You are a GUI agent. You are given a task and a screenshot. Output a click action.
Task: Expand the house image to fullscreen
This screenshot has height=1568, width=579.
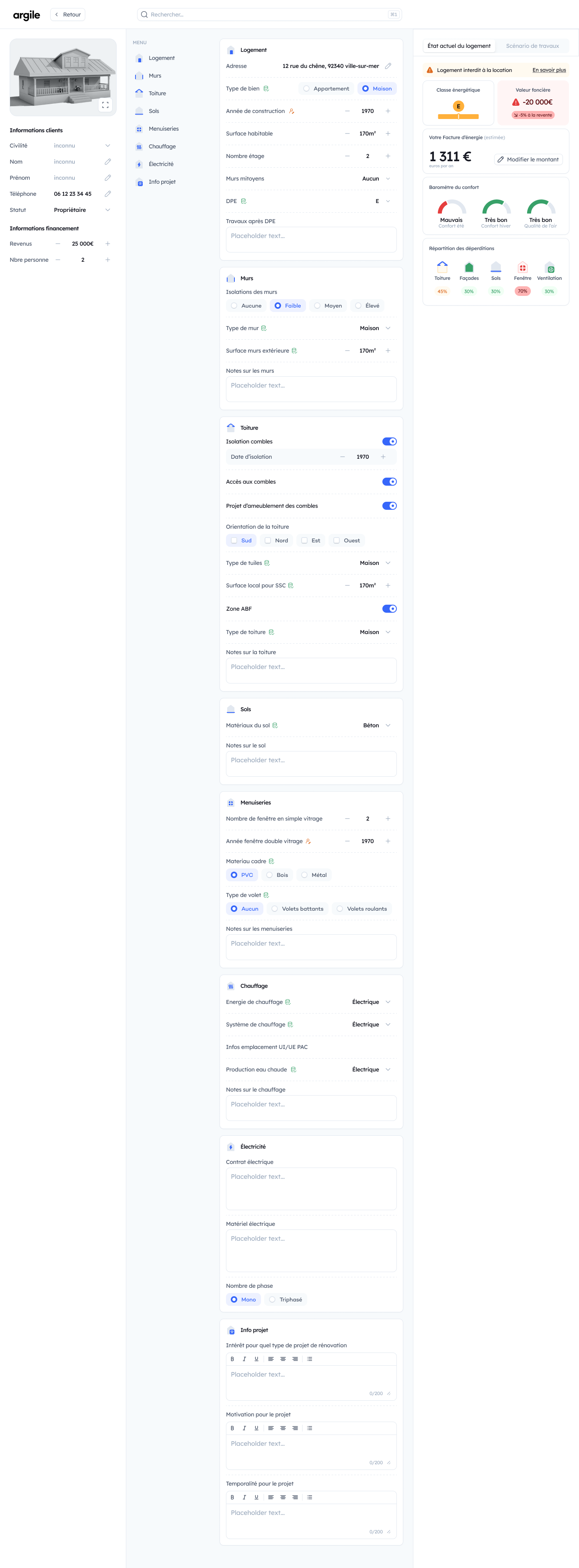pyautogui.click(x=105, y=105)
